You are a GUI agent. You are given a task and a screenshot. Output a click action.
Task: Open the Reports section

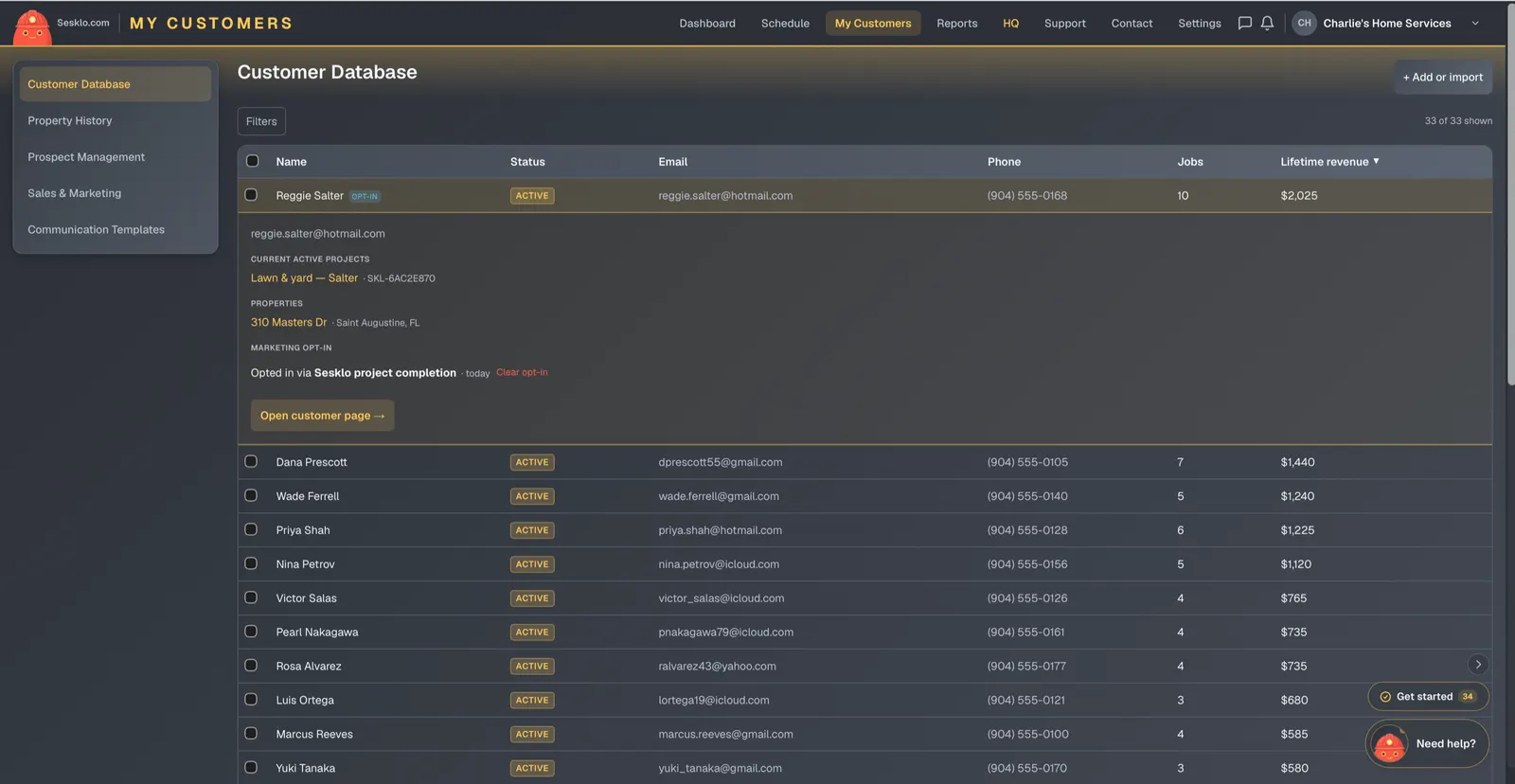[957, 24]
